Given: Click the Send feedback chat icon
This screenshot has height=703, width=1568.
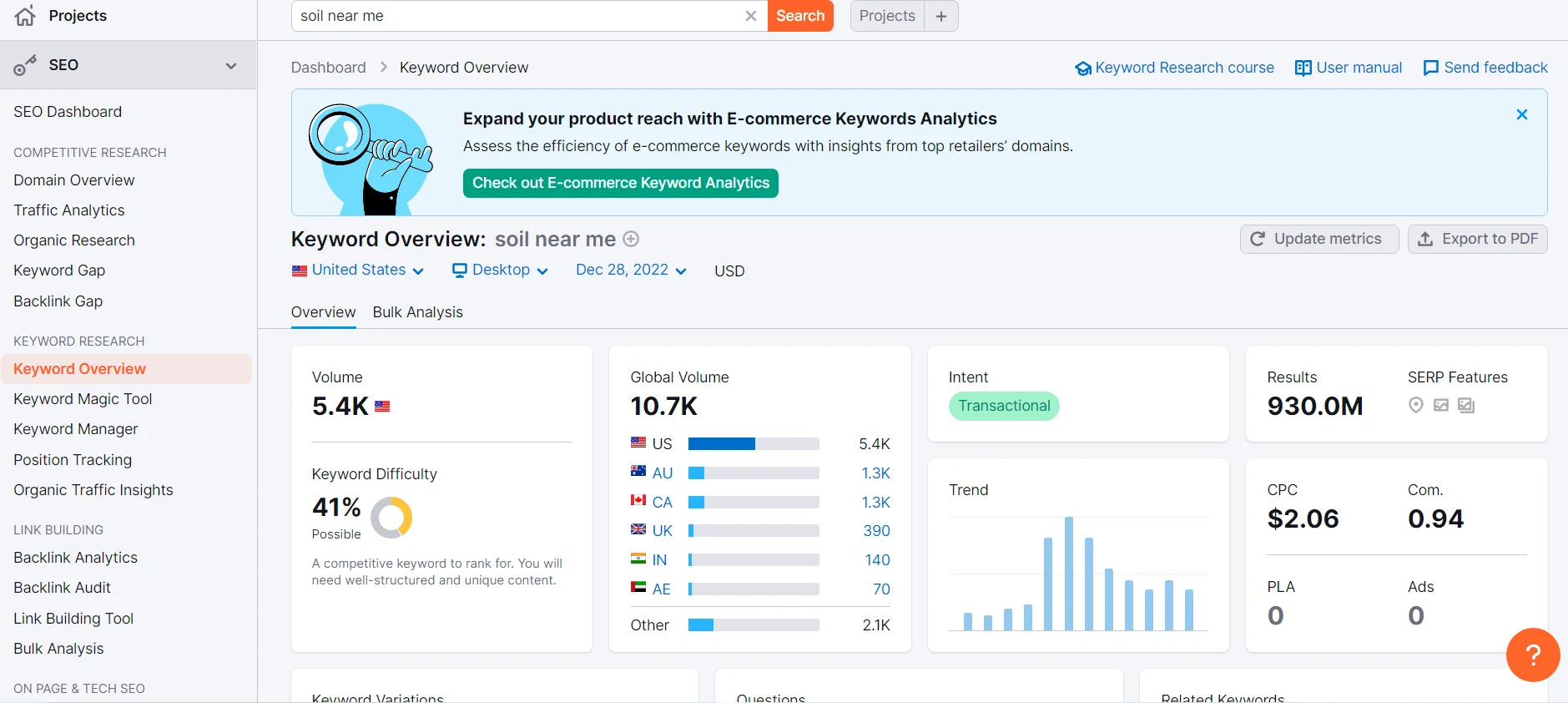Looking at the screenshot, I should pos(1431,68).
